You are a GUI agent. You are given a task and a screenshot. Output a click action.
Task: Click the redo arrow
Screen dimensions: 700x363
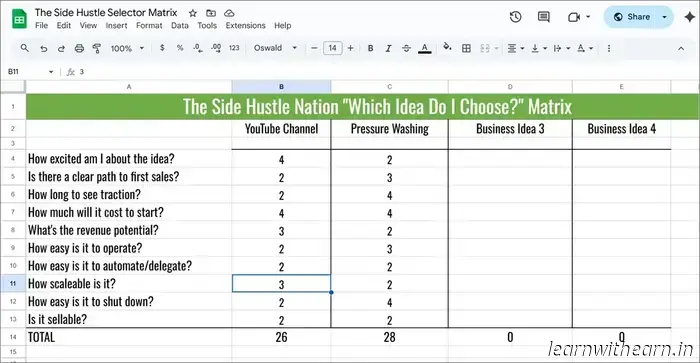click(61, 48)
